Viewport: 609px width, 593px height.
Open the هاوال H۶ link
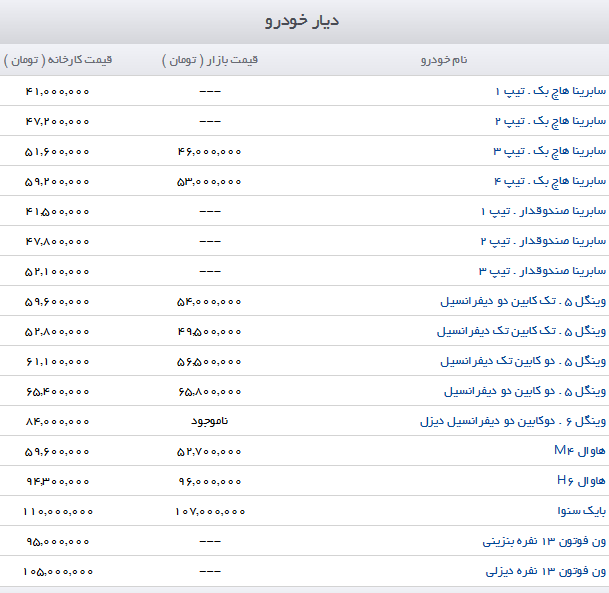click(x=581, y=481)
